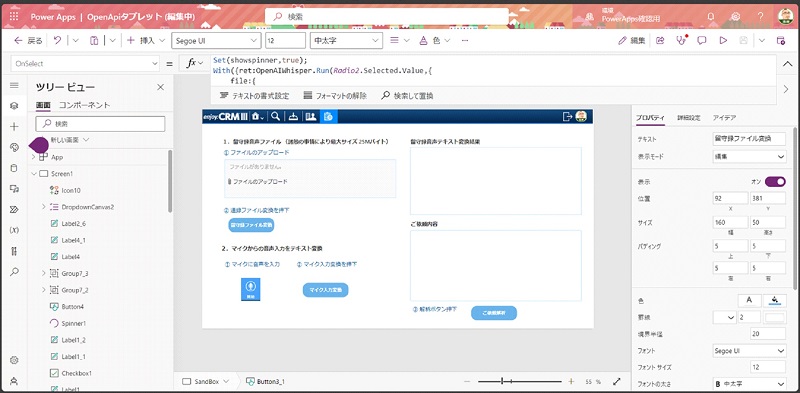Open the property selector OnSelect dropdown
The width and height of the screenshot is (800, 393).
pos(84,64)
